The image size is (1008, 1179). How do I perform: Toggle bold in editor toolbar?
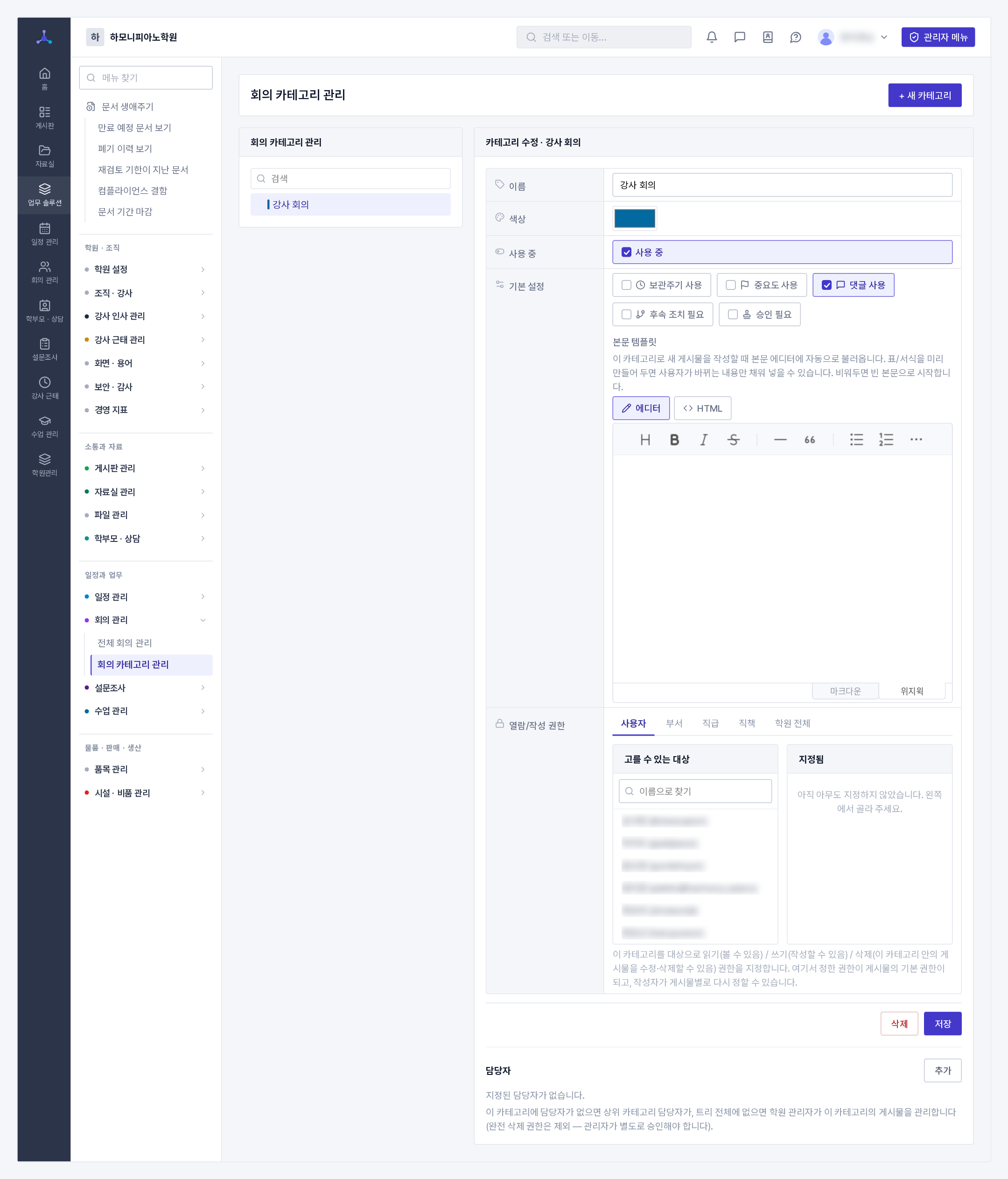tap(675, 440)
